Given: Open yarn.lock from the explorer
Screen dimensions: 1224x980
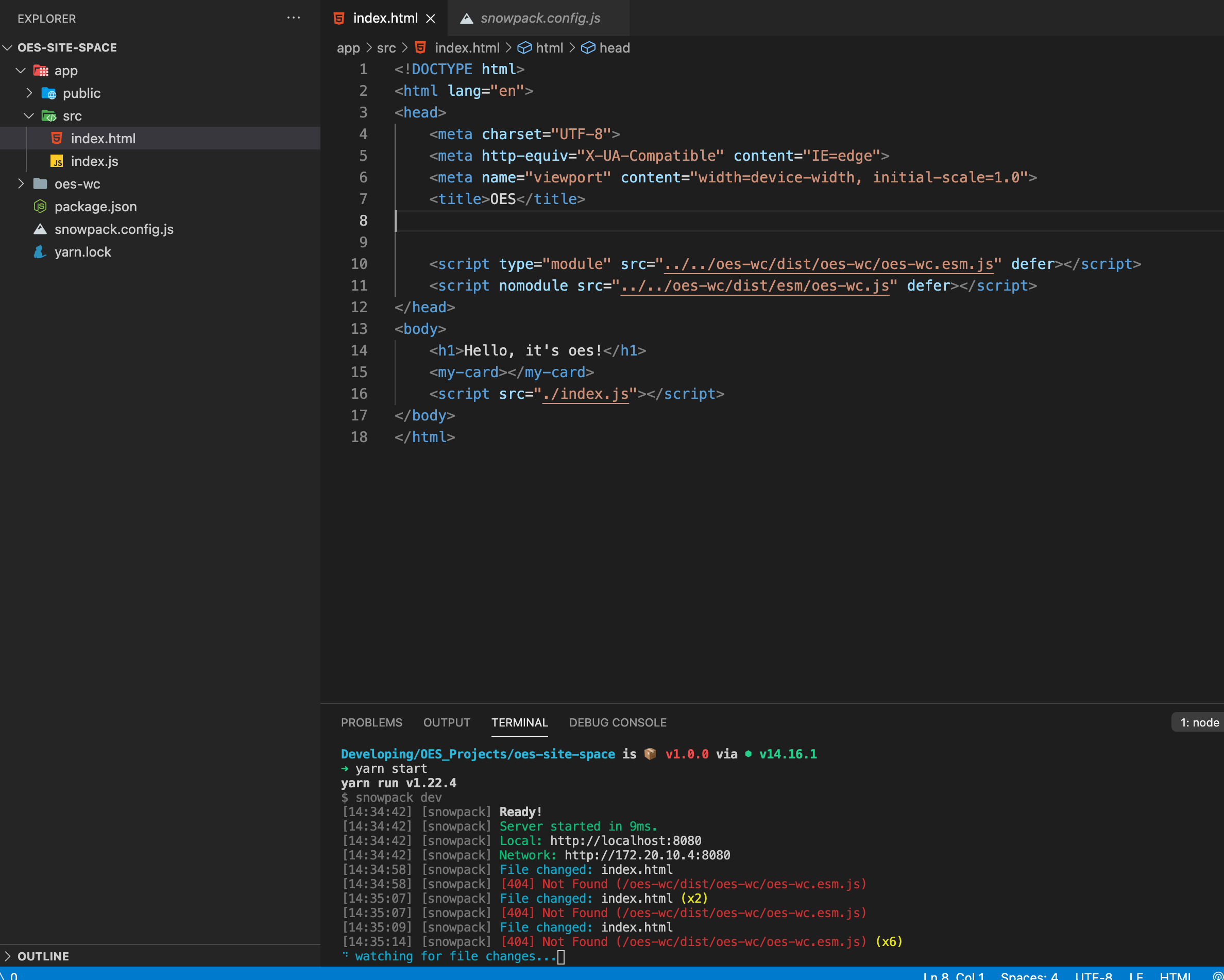Looking at the screenshot, I should point(83,251).
